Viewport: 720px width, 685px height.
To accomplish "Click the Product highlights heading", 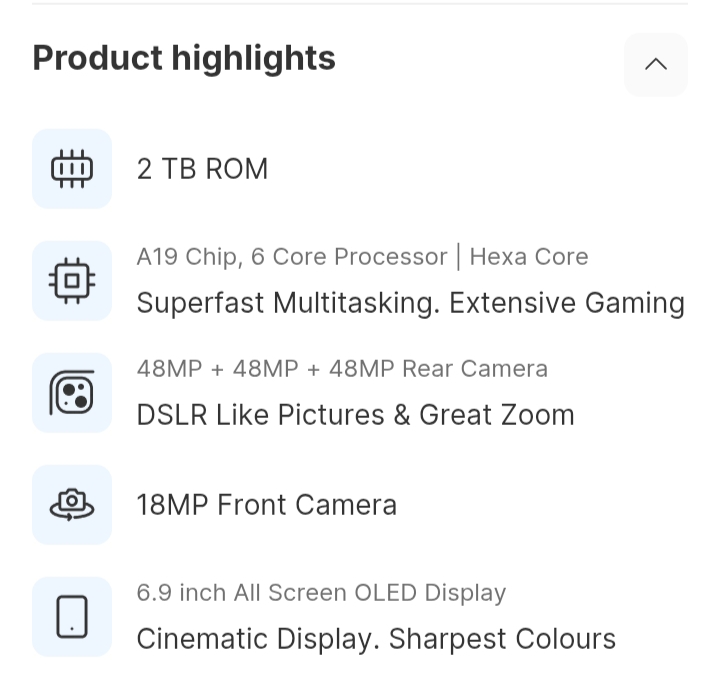I will point(184,58).
